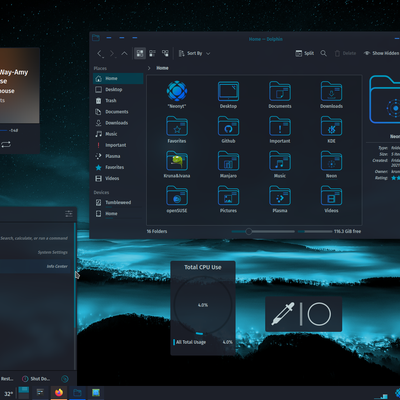Click the network signal tray icon
This screenshot has height=400, width=400.
click(x=380, y=396)
